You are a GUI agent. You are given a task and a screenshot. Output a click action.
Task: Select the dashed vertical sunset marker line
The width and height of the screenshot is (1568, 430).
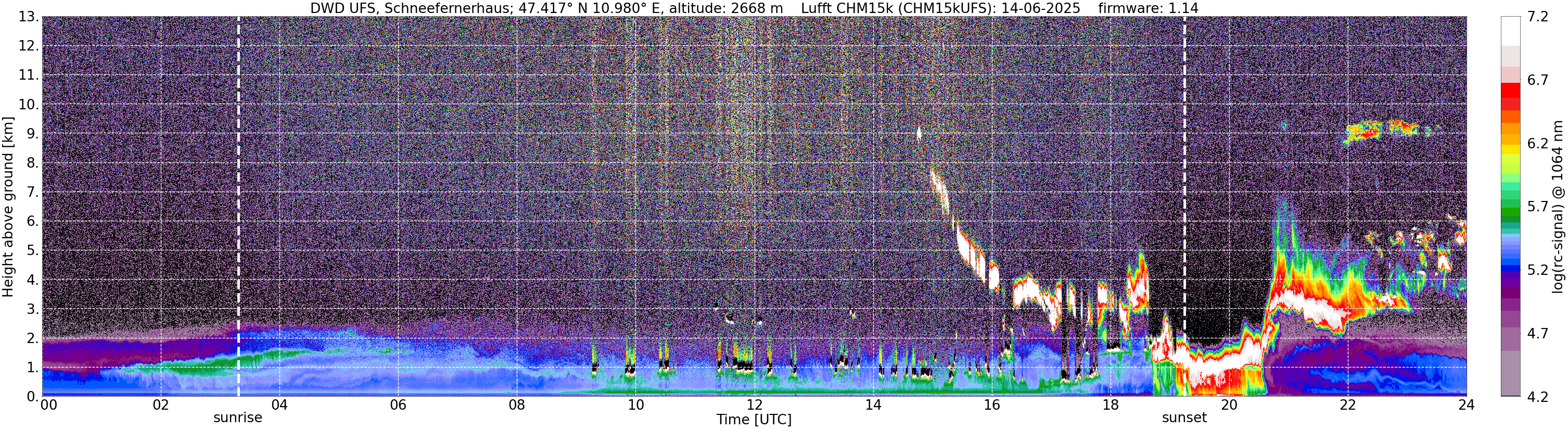point(1184,207)
